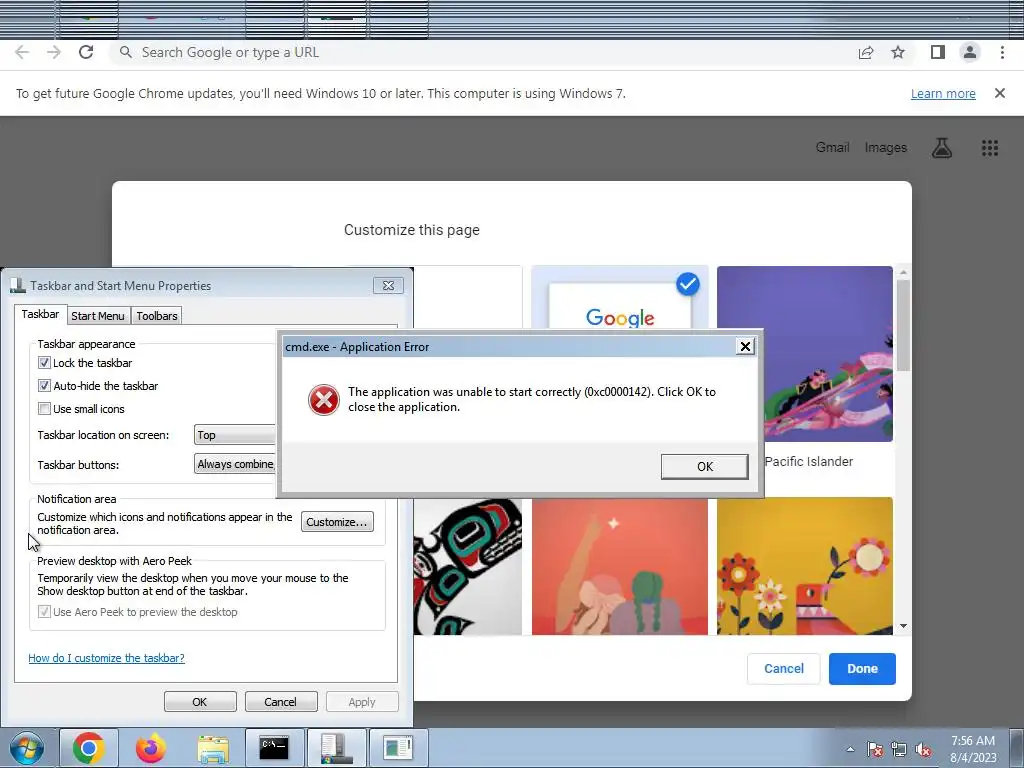Screen dimensions: 1024x768
Task: Click the muted volume tray icon
Action: pyautogui.click(x=923, y=749)
